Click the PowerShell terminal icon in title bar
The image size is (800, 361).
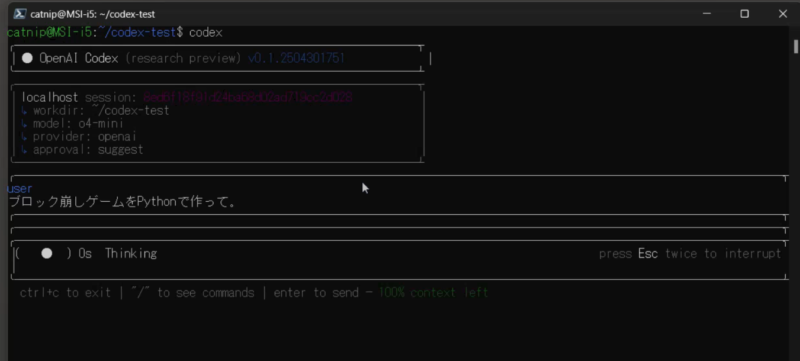(19, 14)
